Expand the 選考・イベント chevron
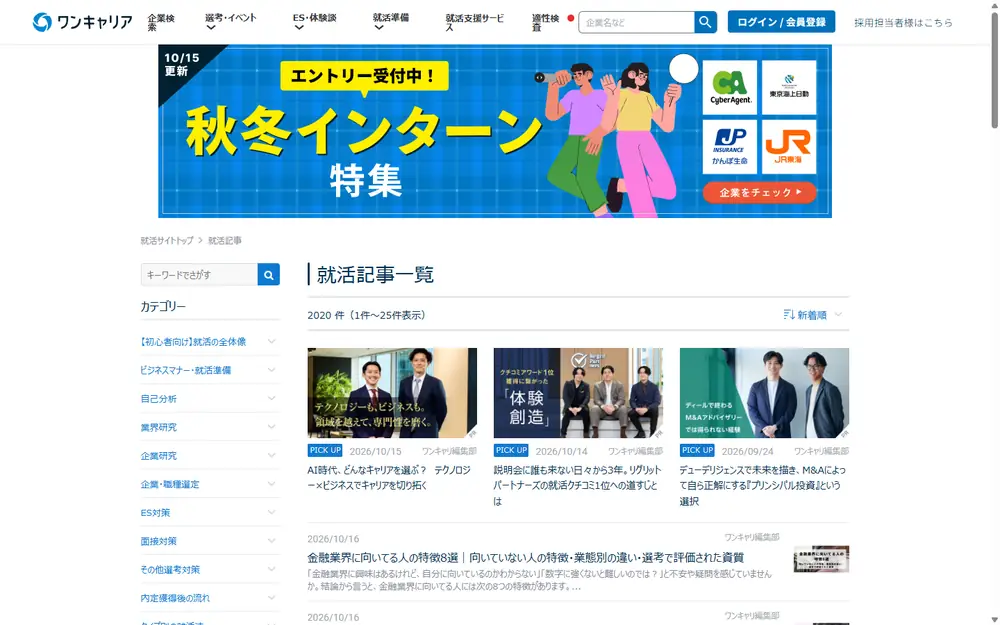The width and height of the screenshot is (1000, 625). [210, 28]
